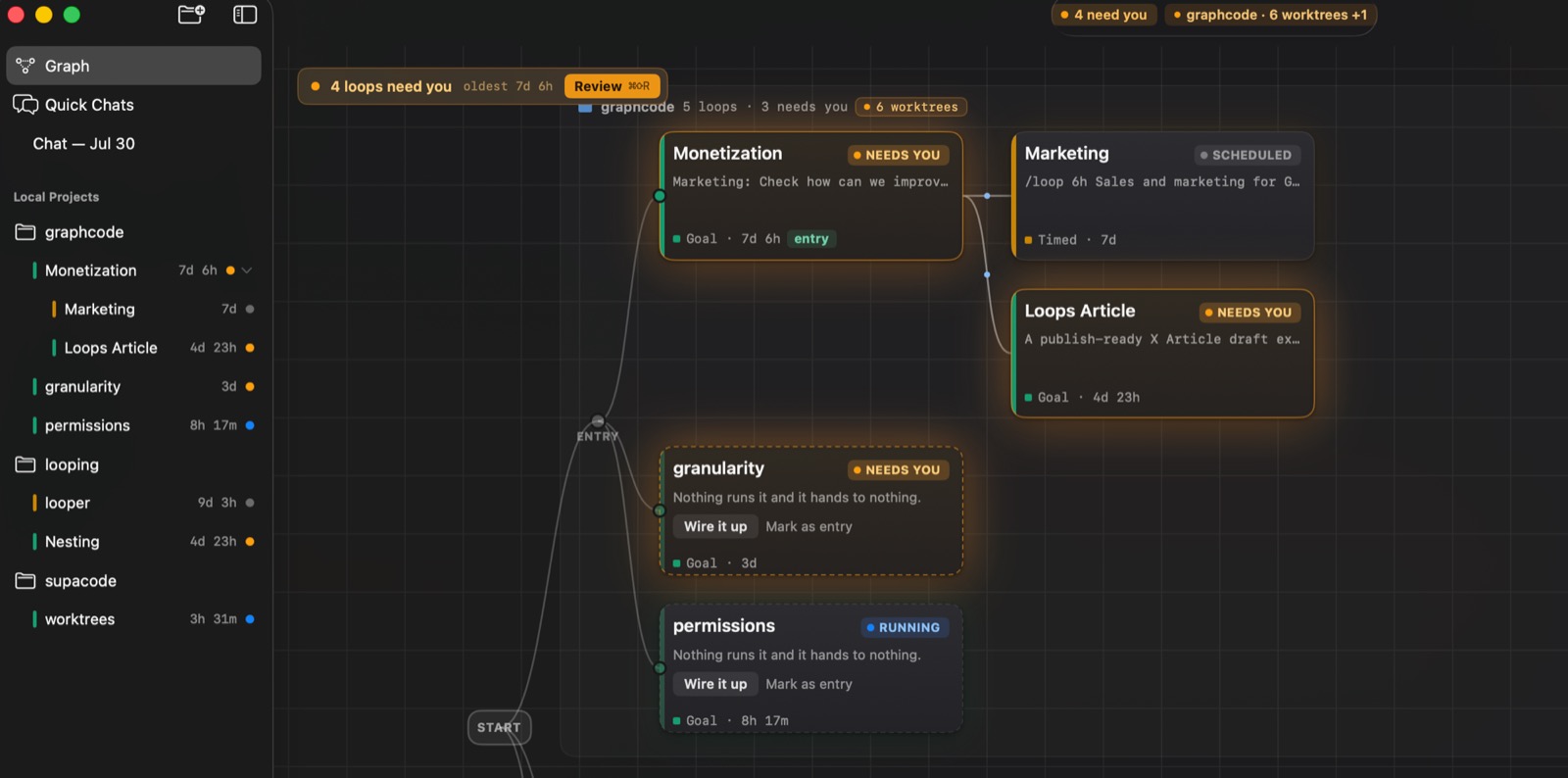Image resolution: width=1568 pixels, height=778 pixels.
Task: Open the Marketing node card
Action: pyautogui.click(x=1162, y=196)
